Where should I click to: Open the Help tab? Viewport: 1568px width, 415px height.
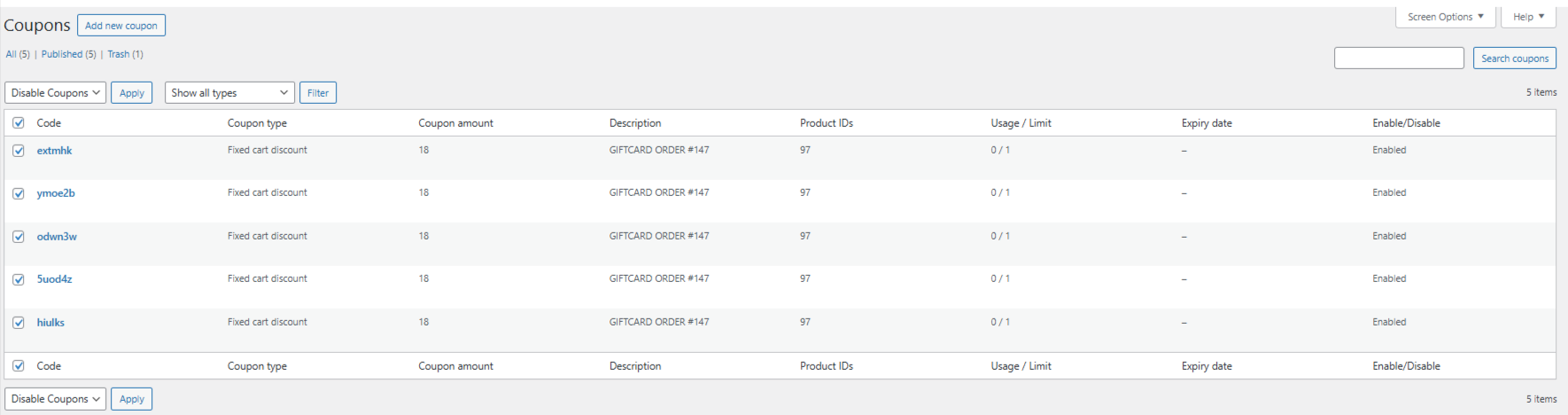click(x=1528, y=17)
